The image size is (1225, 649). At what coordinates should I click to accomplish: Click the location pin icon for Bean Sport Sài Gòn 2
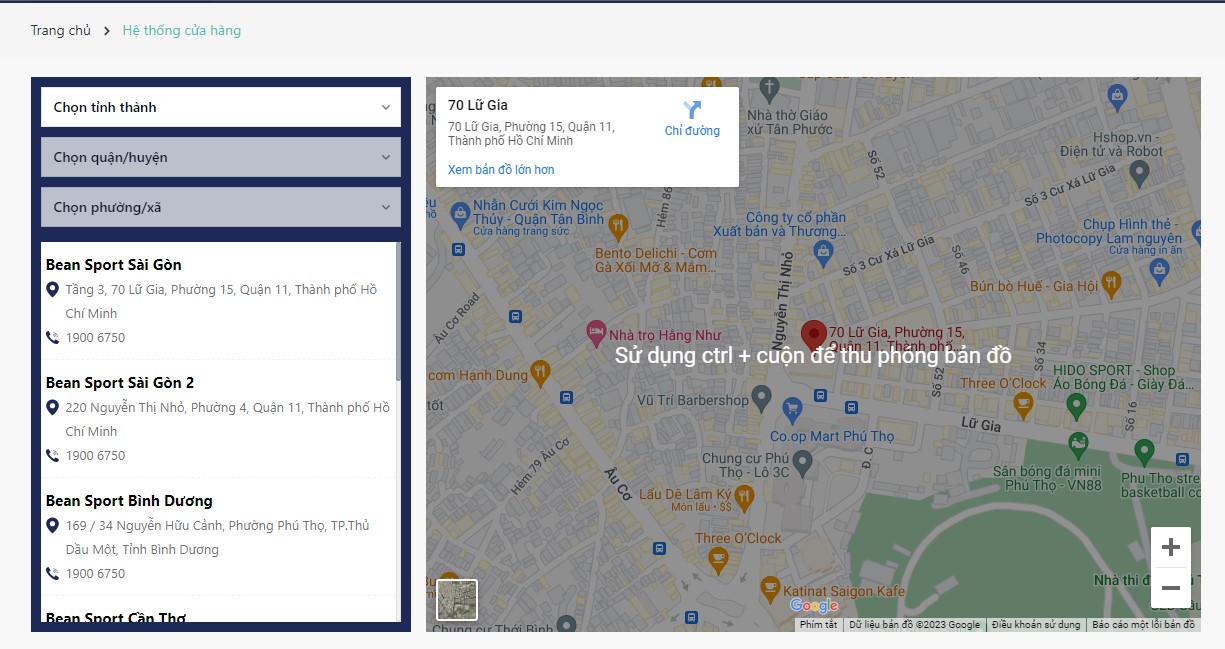53,408
